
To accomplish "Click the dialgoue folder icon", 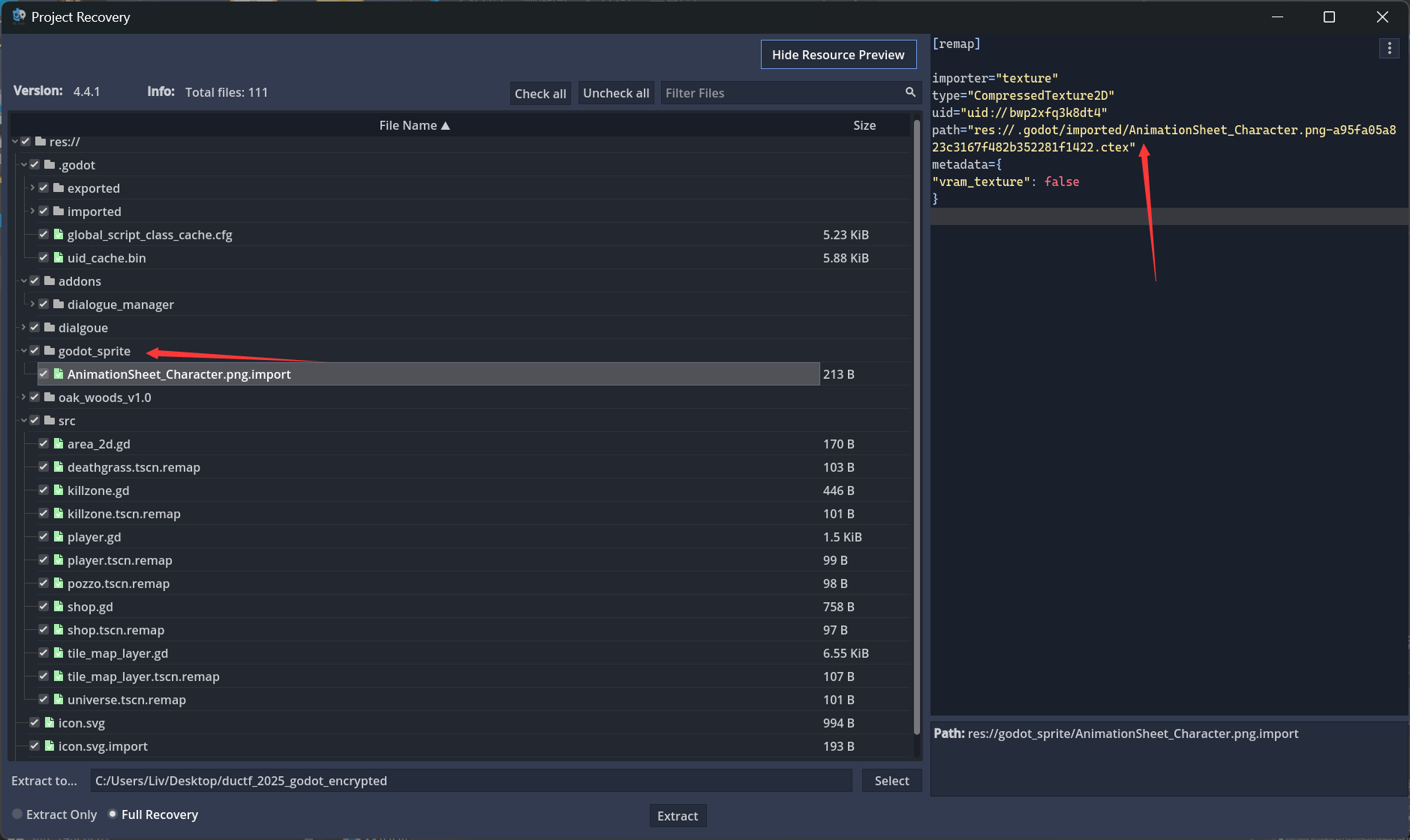I will (x=50, y=327).
